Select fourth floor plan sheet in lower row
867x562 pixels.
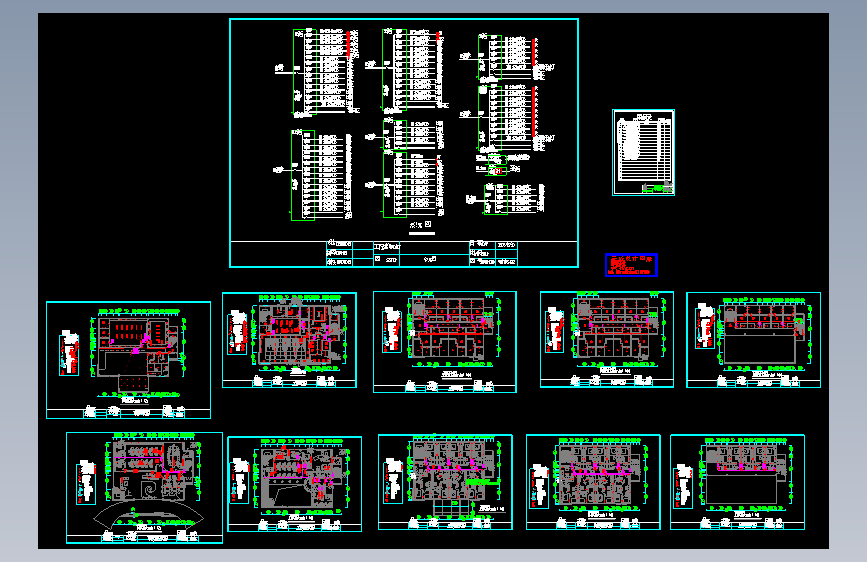(x=593, y=482)
